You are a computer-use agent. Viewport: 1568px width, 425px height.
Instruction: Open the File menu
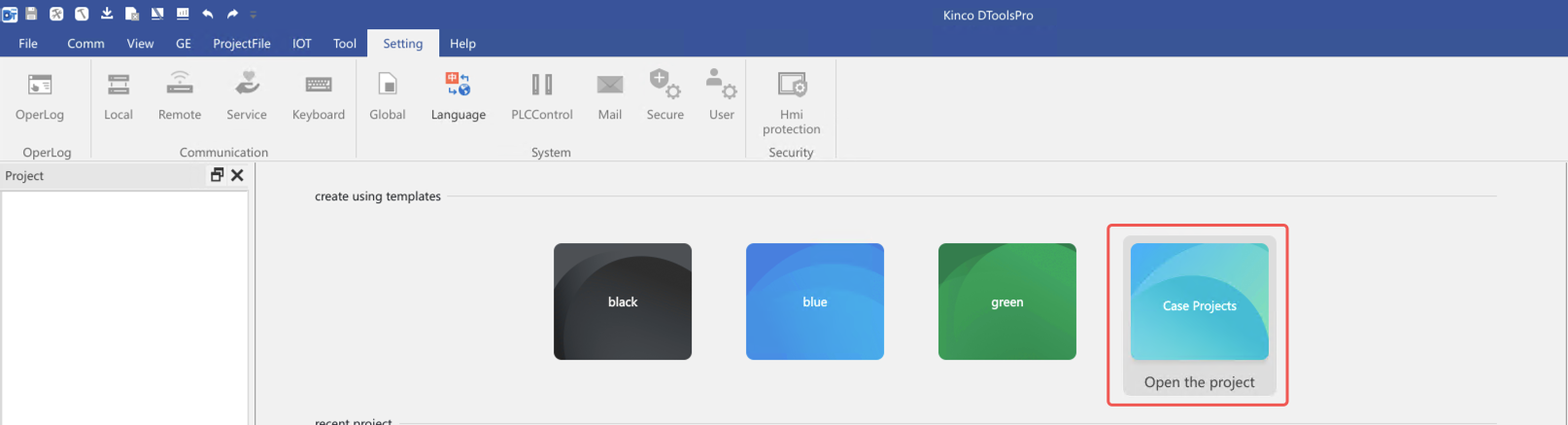pos(28,44)
